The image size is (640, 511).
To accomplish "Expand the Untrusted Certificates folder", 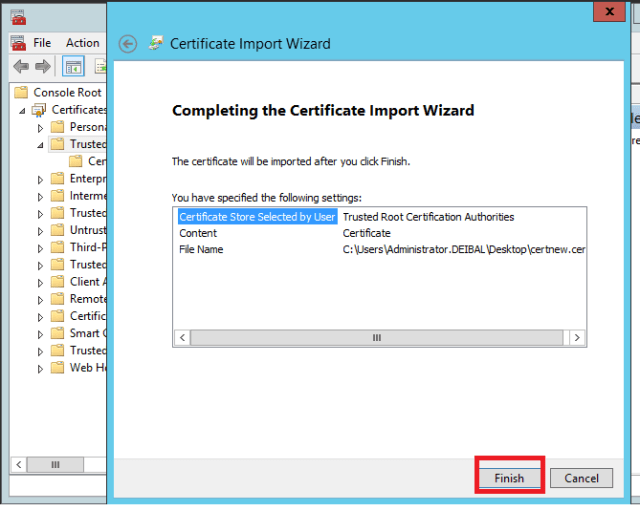I will click(x=41, y=231).
